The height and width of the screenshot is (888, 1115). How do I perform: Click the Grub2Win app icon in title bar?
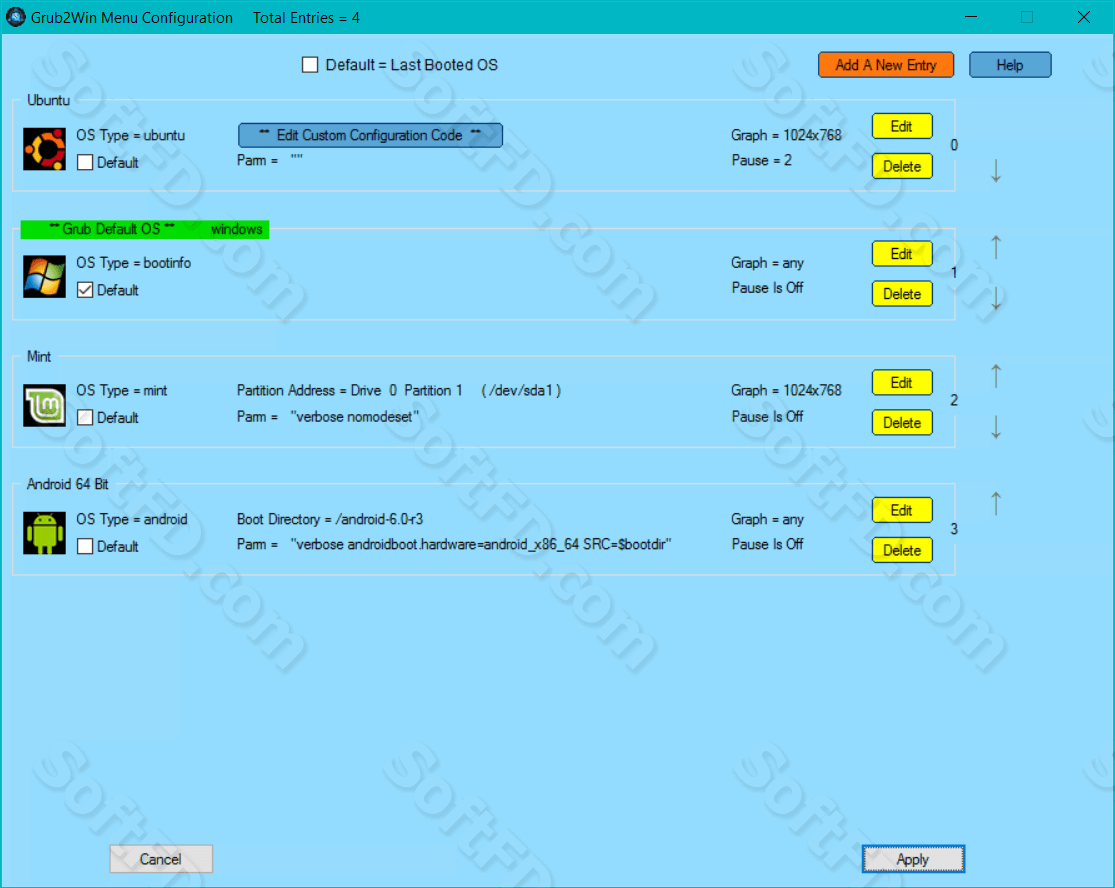[15, 17]
